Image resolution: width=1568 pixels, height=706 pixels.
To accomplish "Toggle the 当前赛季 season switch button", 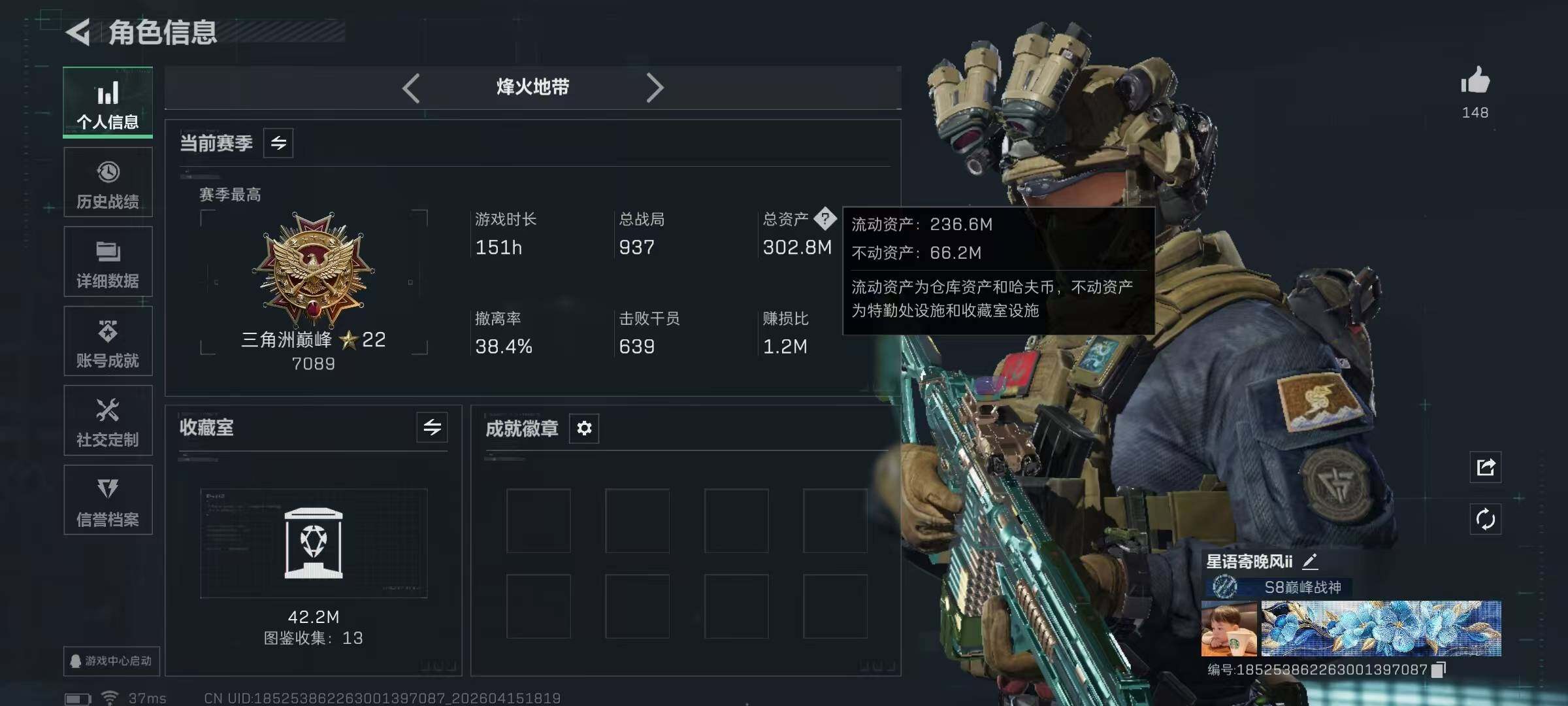I will 278,143.
